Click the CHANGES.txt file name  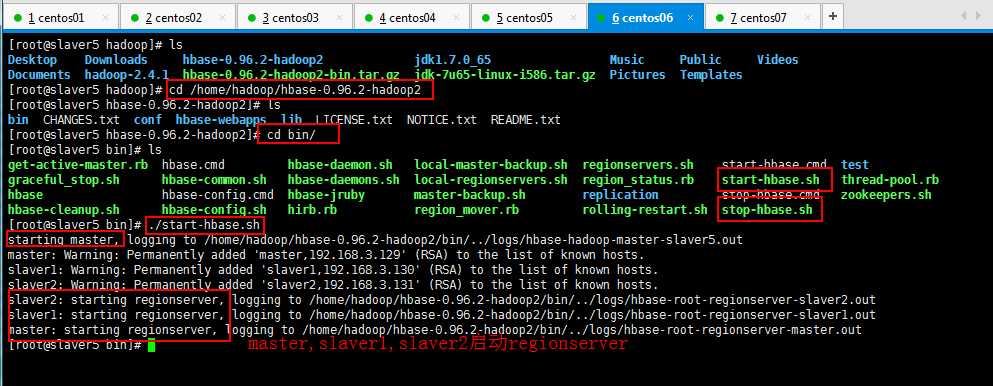pos(81,120)
